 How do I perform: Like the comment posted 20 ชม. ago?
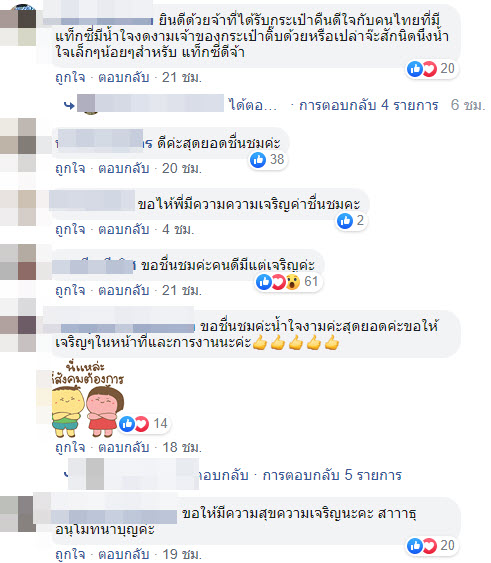point(70,168)
